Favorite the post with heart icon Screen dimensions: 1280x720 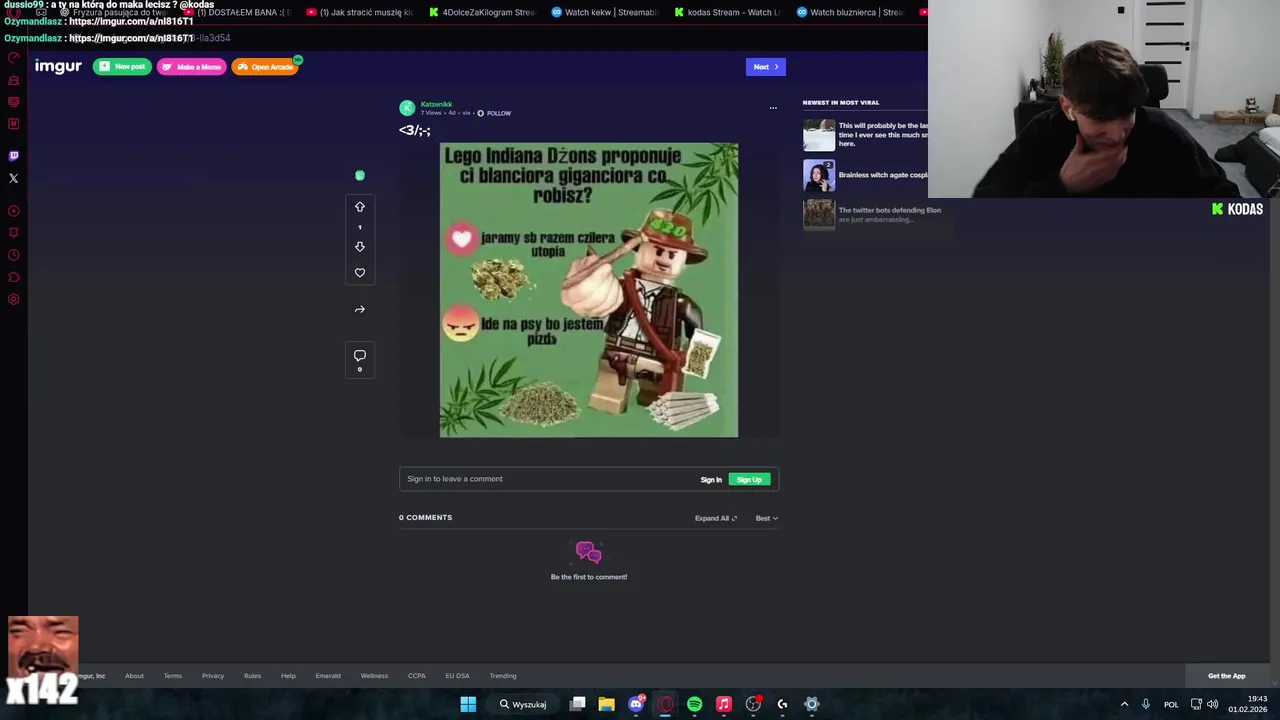coord(360,272)
